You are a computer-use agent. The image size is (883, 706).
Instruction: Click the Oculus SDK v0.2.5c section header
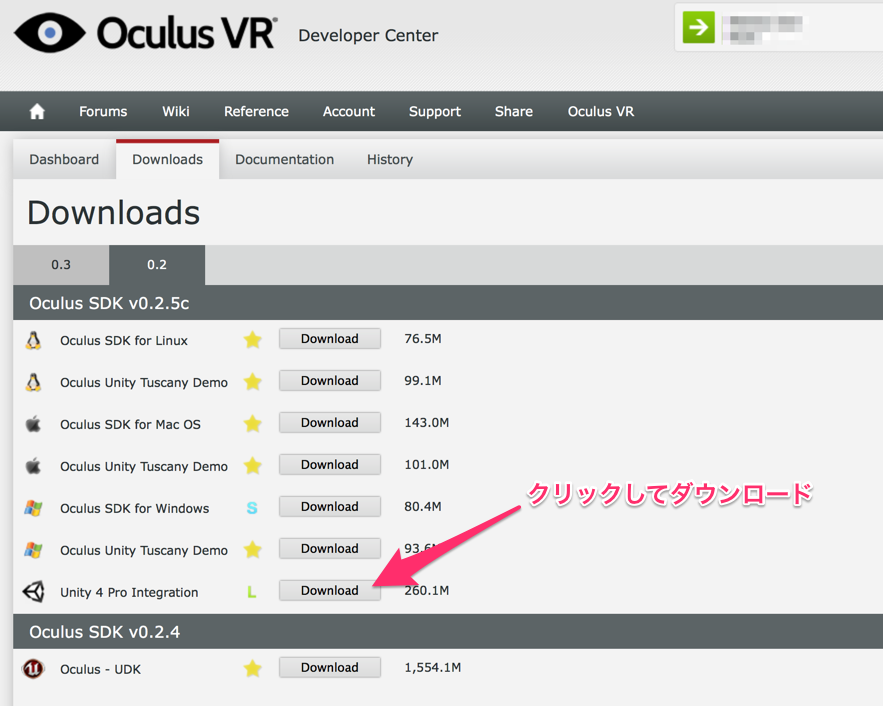tap(448, 303)
